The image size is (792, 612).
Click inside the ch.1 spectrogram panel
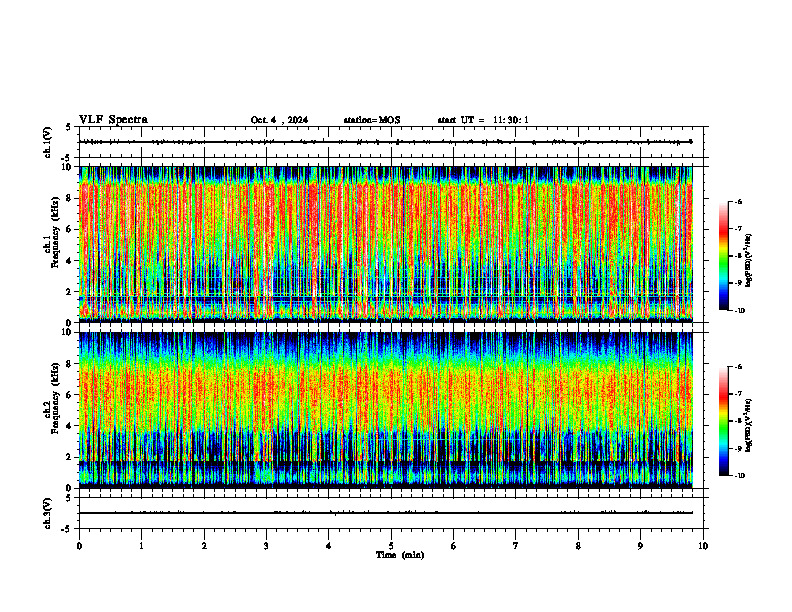(x=386, y=244)
